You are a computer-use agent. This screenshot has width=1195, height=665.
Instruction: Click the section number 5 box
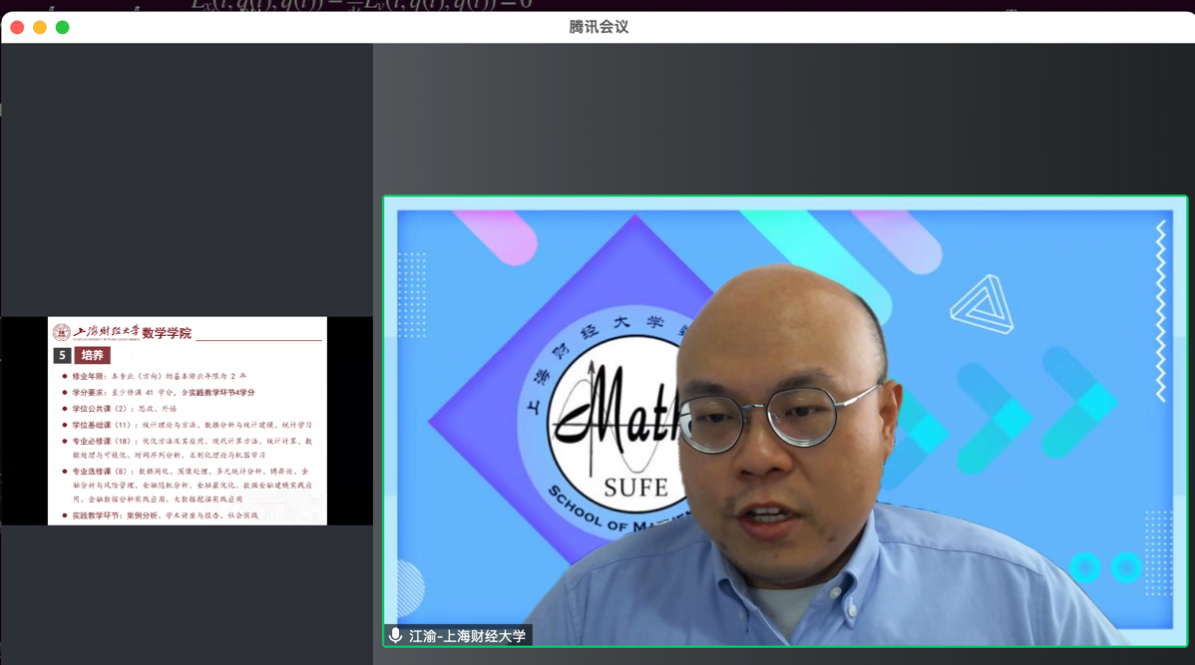tap(62, 355)
